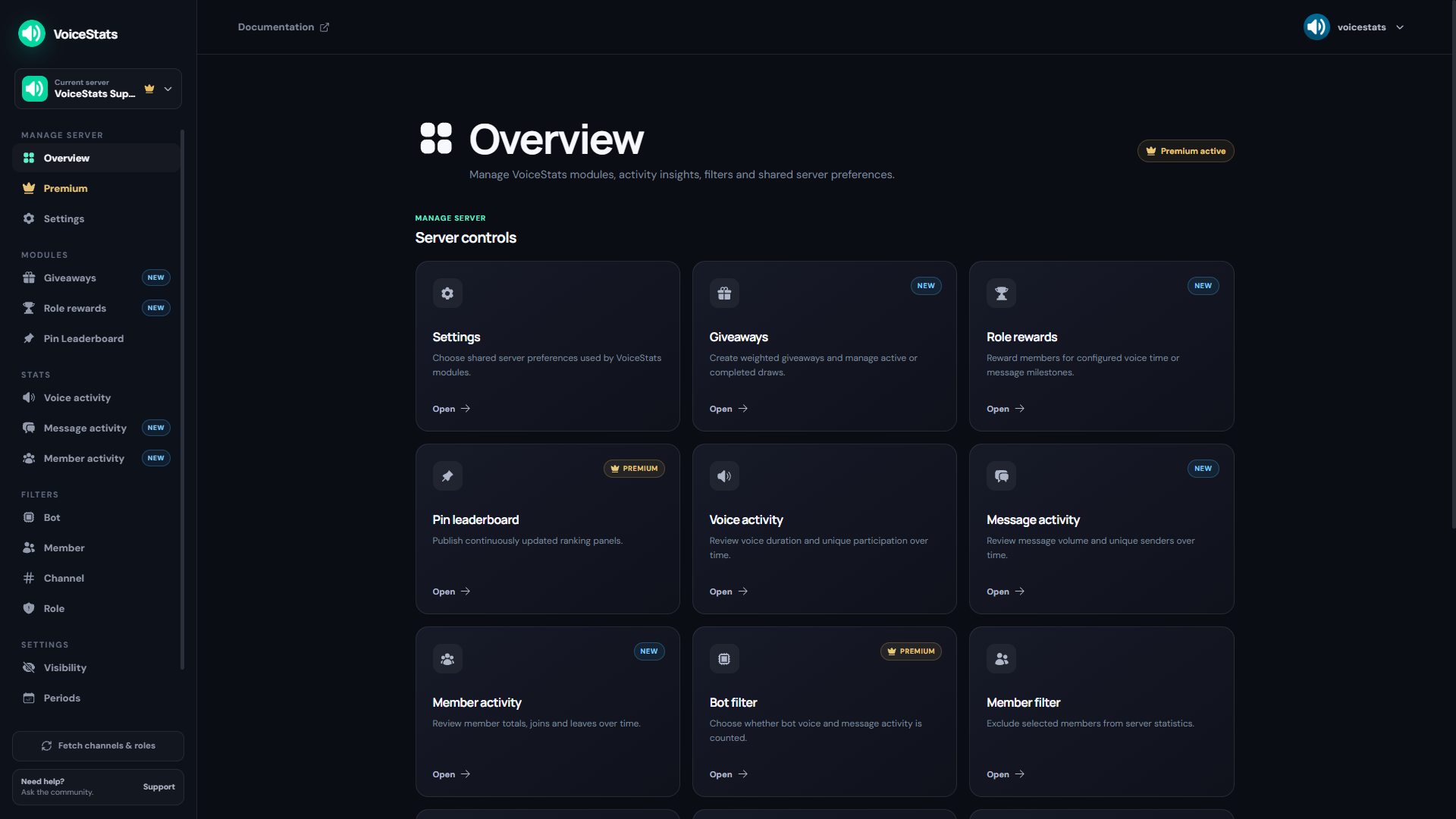
Task: Open Pin Leaderboard in sidebar
Action: 96,338
